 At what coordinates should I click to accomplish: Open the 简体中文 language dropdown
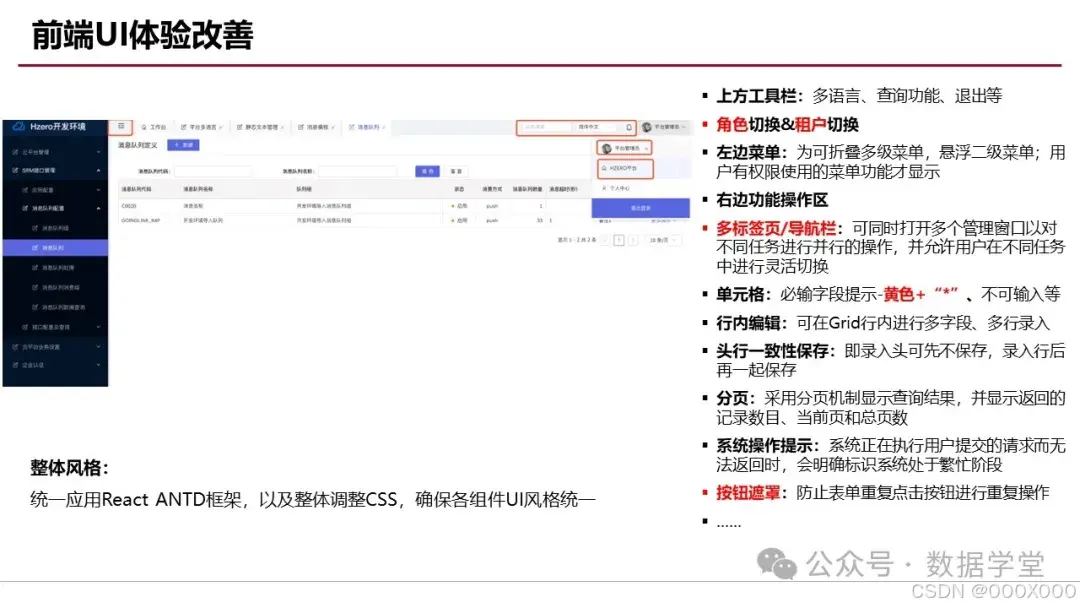(596, 127)
